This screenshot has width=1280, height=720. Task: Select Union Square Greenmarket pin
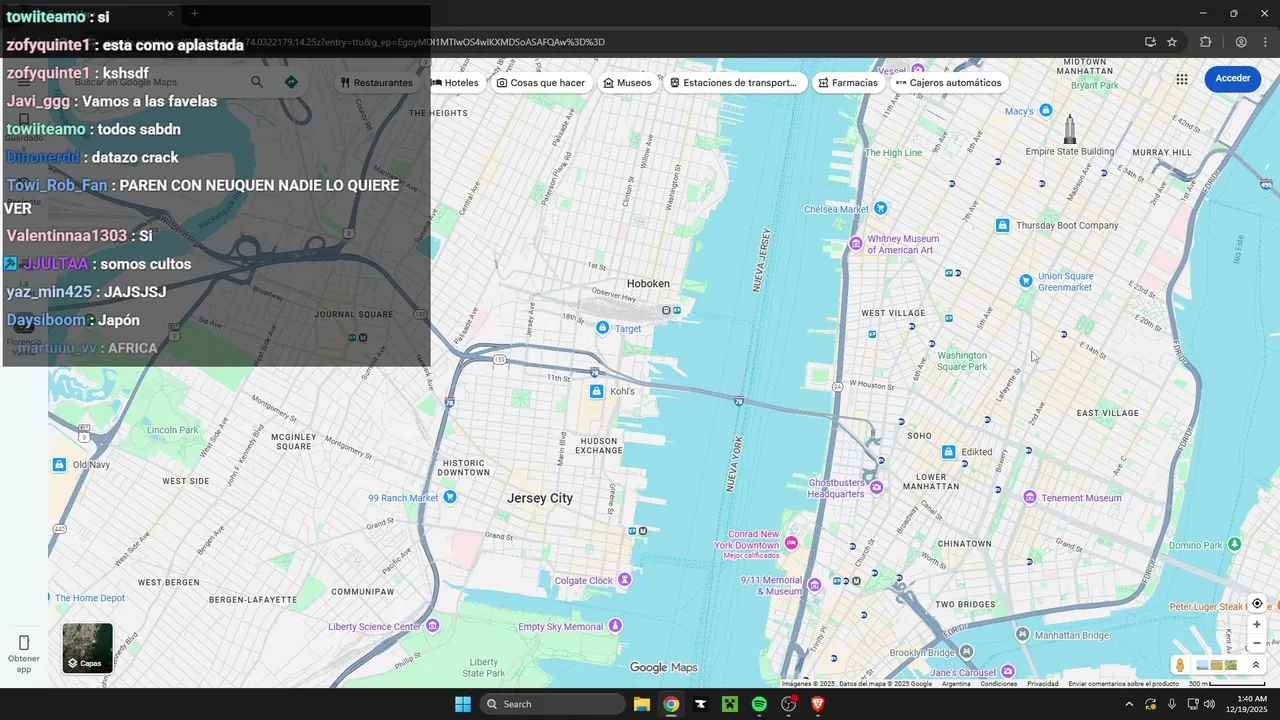(x=1025, y=281)
